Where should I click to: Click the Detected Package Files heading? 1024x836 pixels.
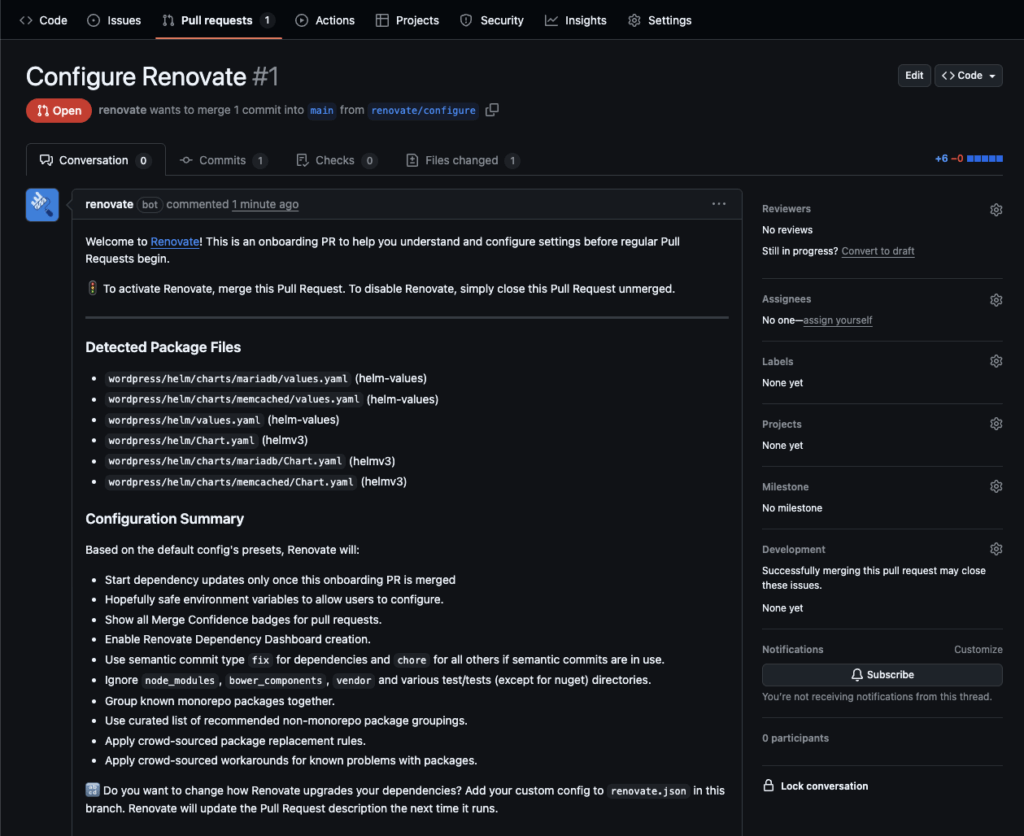click(163, 347)
